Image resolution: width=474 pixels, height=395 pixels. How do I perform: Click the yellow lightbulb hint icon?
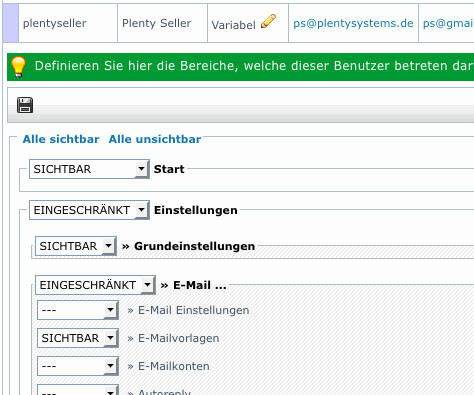[18, 67]
